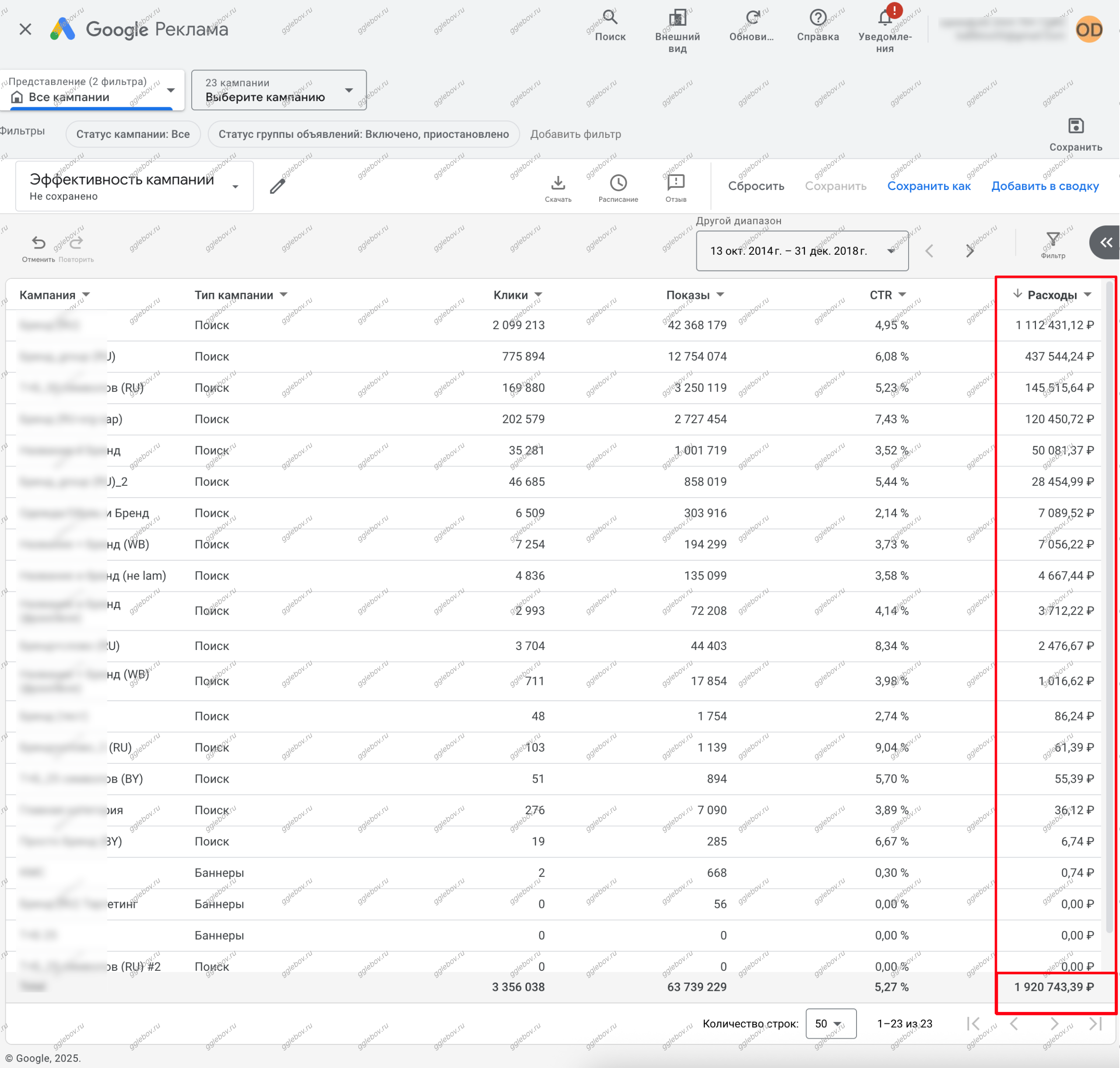Open the rows count 50 dropdown
The width and height of the screenshot is (1120, 1068).
(830, 1024)
